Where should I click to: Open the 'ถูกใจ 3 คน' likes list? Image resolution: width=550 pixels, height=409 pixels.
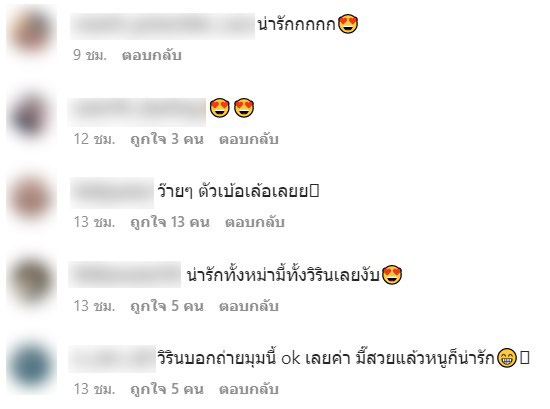(167, 140)
